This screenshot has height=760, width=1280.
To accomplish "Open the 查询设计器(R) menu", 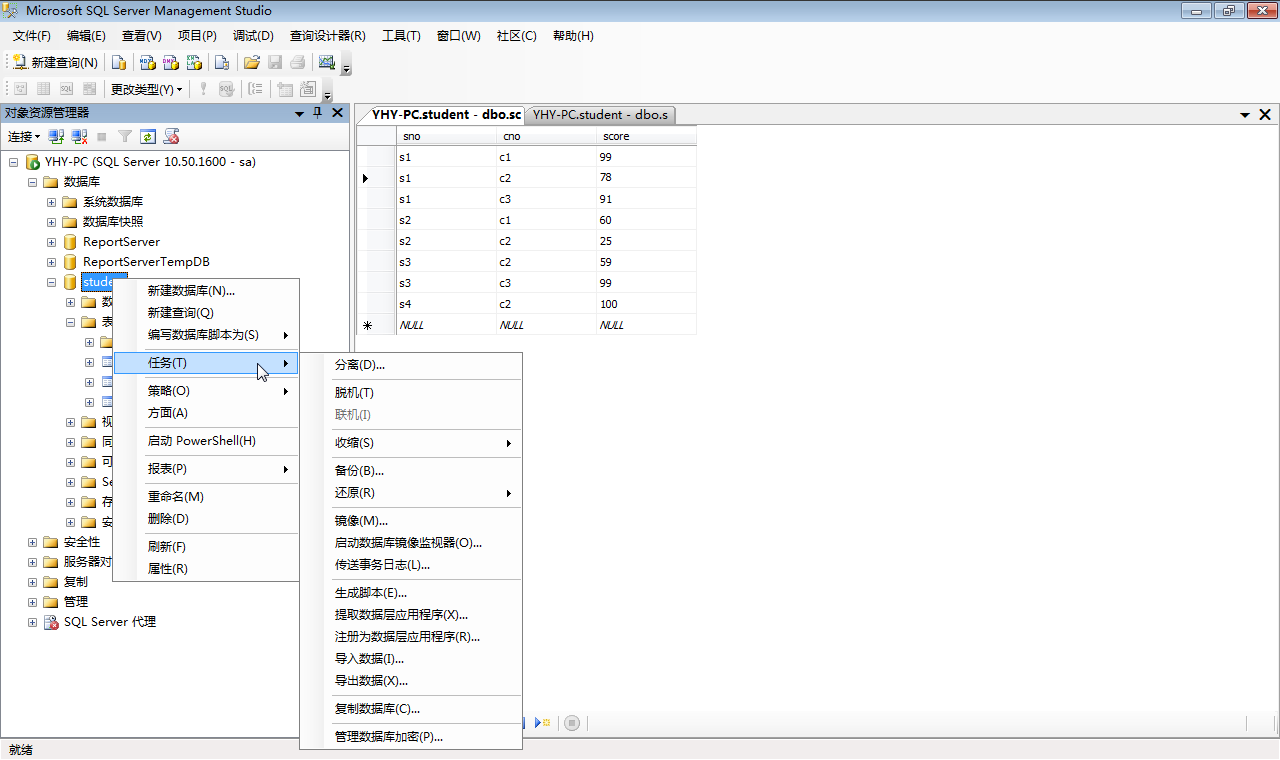I will pos(328,36).
